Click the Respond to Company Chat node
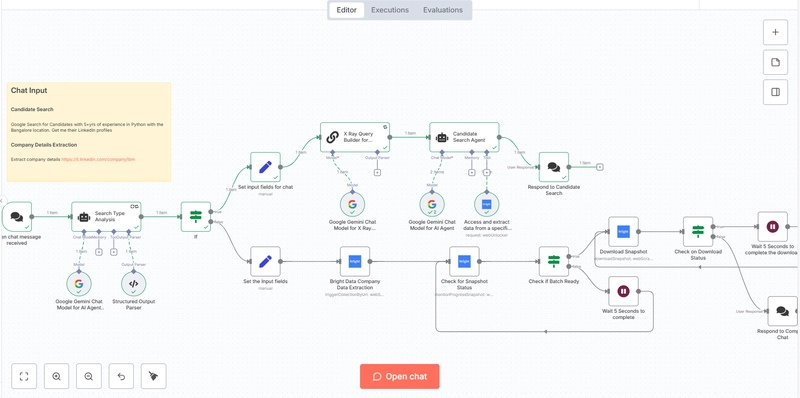The height and width of the screenshot is (398, 800). (x=783, y=311)
